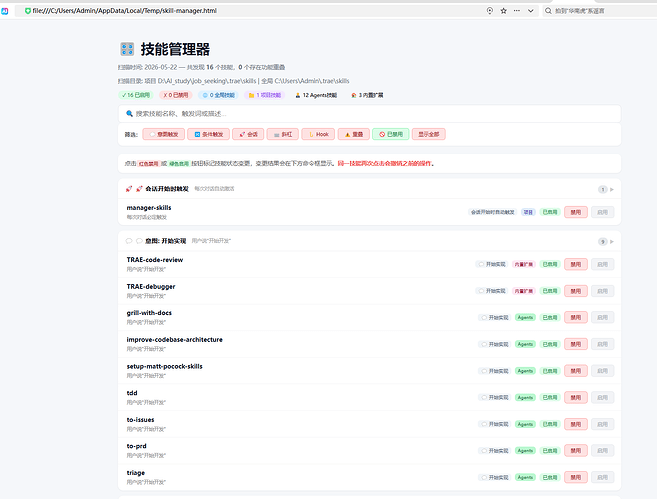Collapse the 意图: 开始实现 section arrow

click(x=612, y=242)
